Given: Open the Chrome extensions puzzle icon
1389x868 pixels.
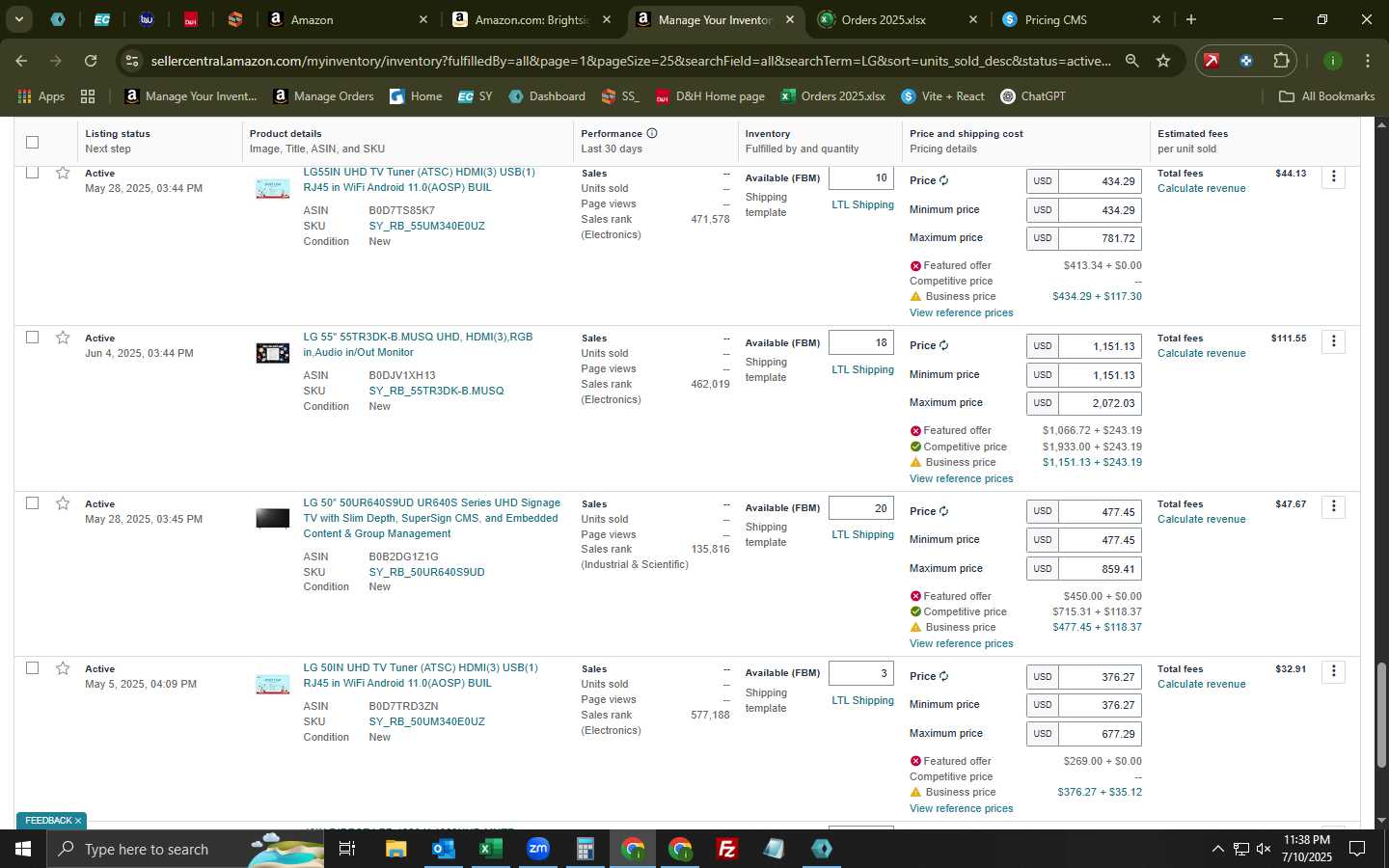Looking at the screenshot, I should (1281, 61).
